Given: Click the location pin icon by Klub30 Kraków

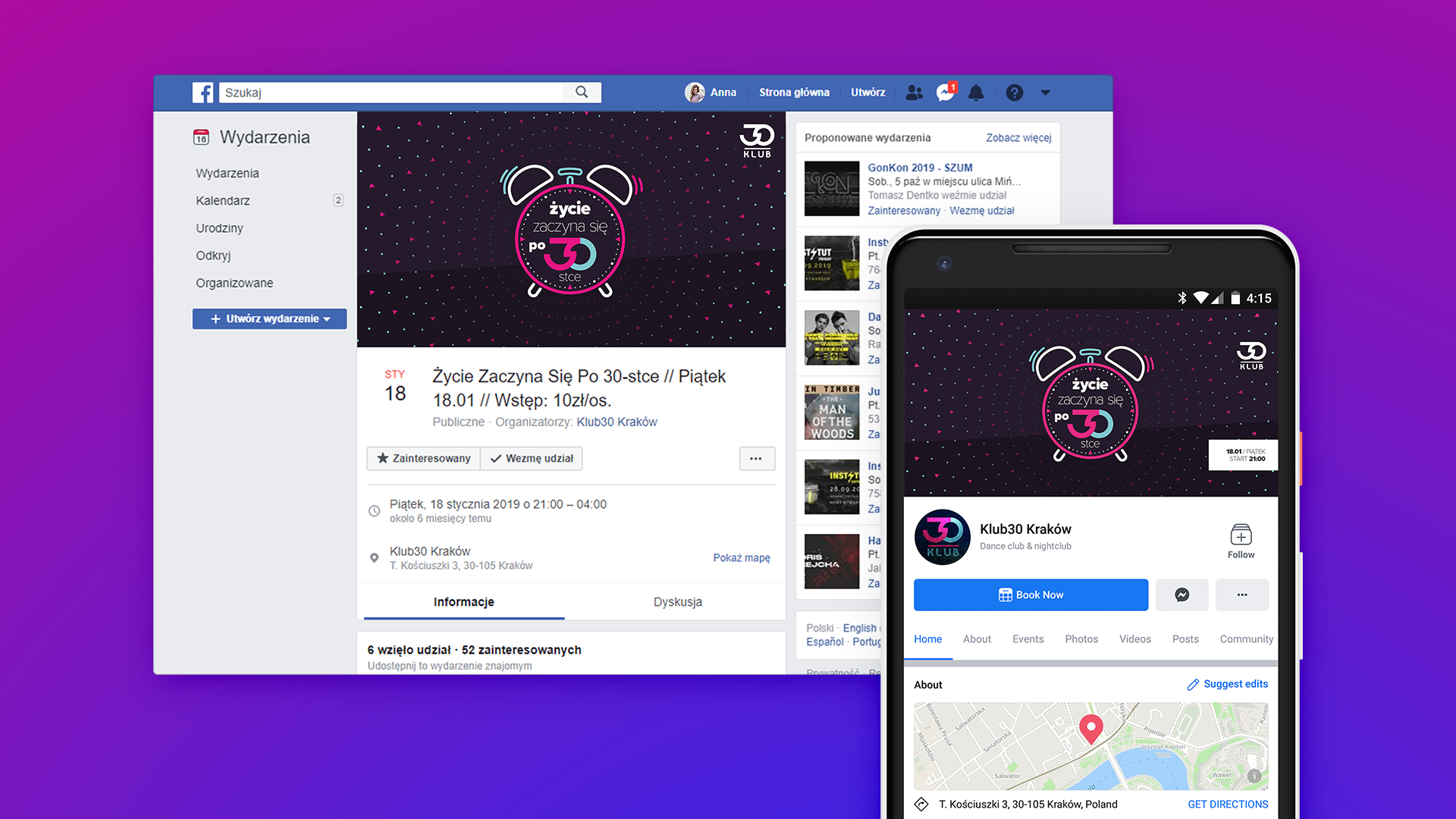Looking at the screenshot, I should tap(374, 557).
